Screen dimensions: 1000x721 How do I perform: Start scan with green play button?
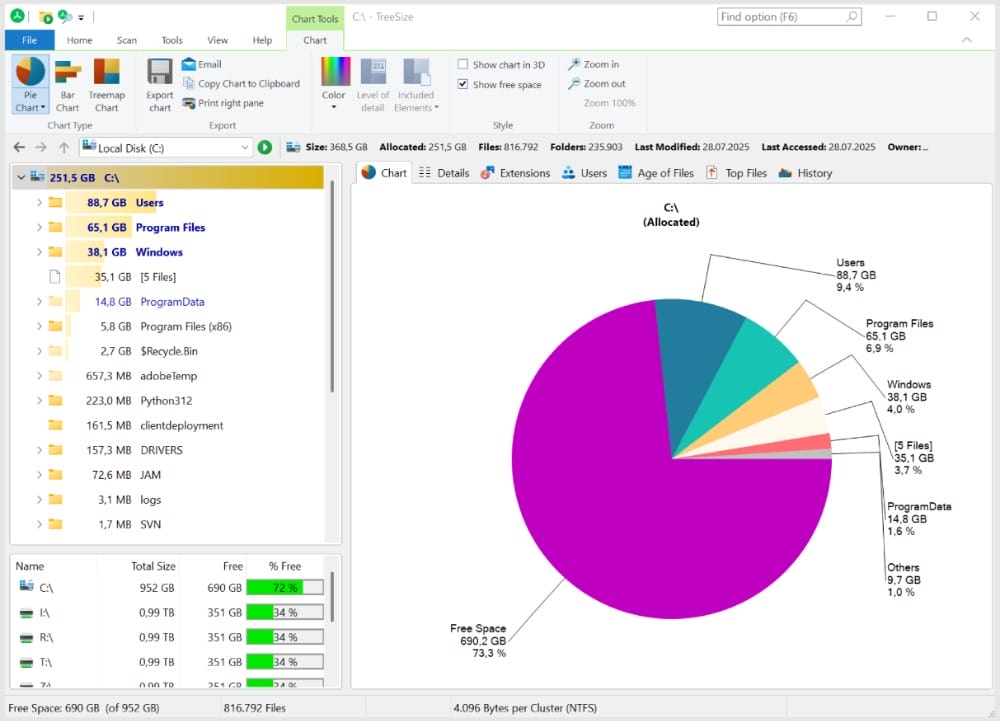point(265,148)
